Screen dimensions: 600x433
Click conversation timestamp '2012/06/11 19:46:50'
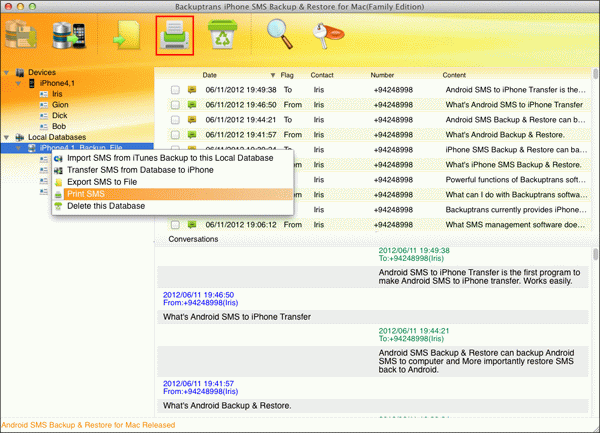coord(198,295)
